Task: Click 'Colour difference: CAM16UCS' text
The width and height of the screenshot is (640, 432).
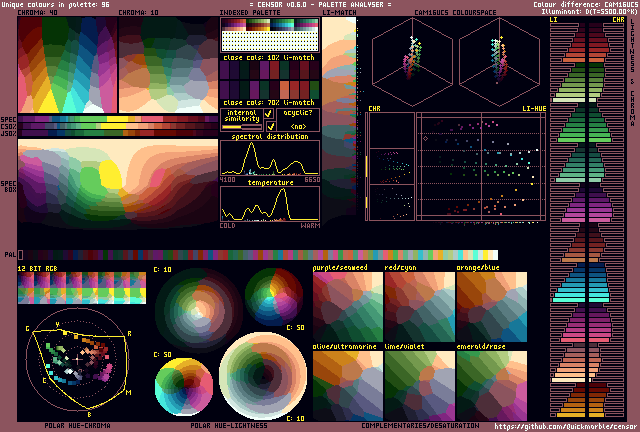Action: pyautogui.click(x=585, y=4)
